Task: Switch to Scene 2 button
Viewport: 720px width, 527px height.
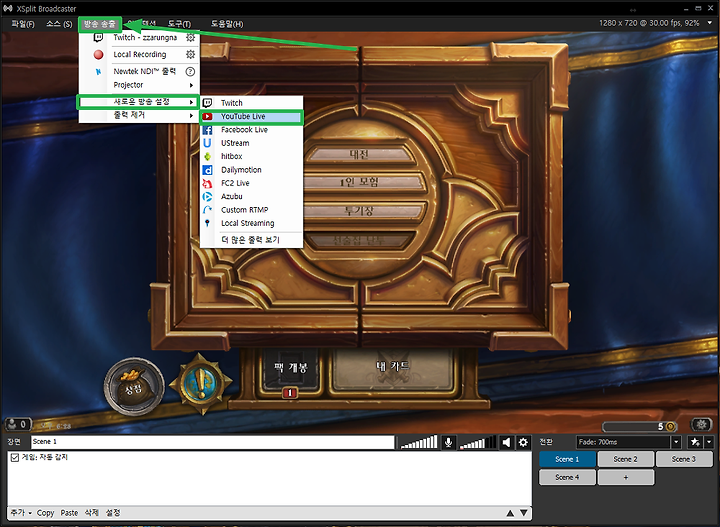Action: (625, 459)
